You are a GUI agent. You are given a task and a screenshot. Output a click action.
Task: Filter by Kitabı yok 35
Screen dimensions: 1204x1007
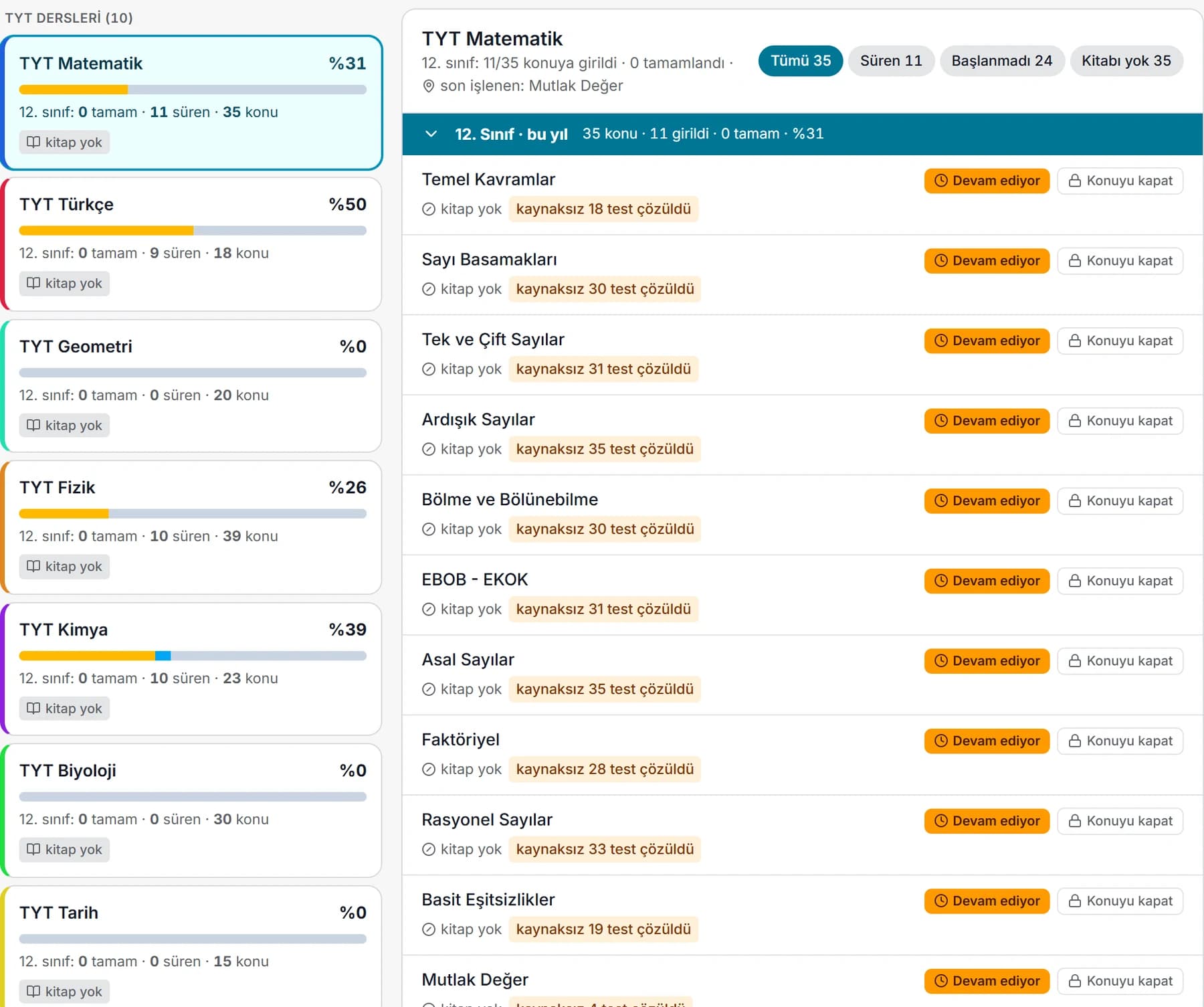1126,61
